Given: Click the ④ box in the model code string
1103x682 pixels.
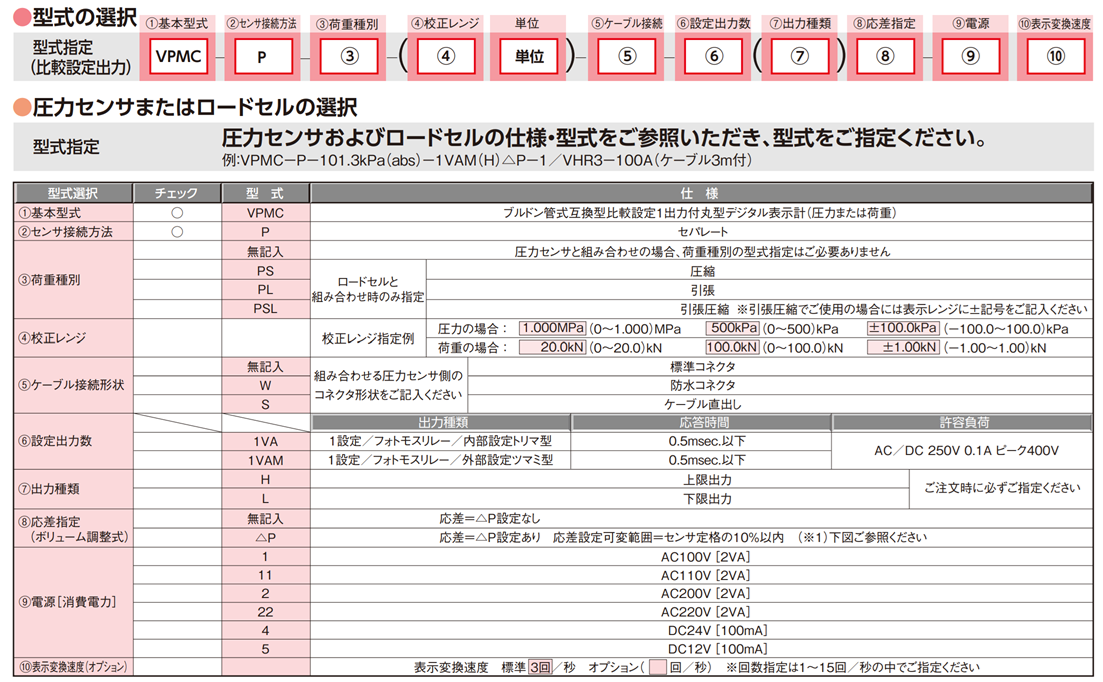Looking at the screenshot, I should tap(446, 56).
